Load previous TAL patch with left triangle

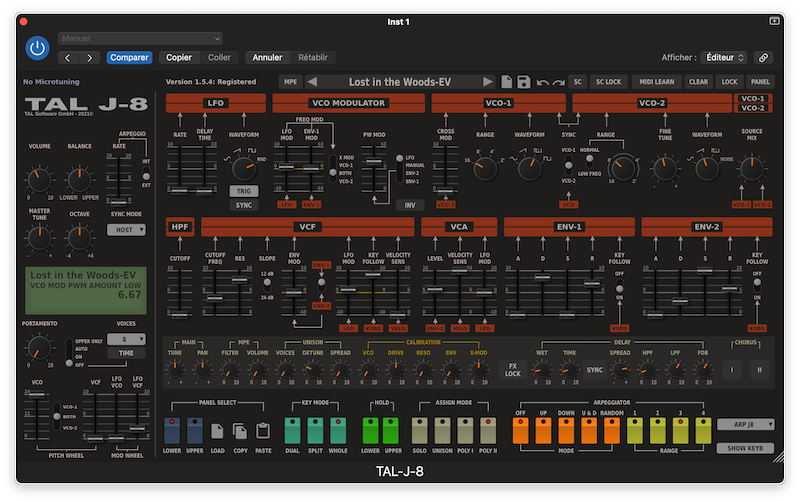[312, 82]
